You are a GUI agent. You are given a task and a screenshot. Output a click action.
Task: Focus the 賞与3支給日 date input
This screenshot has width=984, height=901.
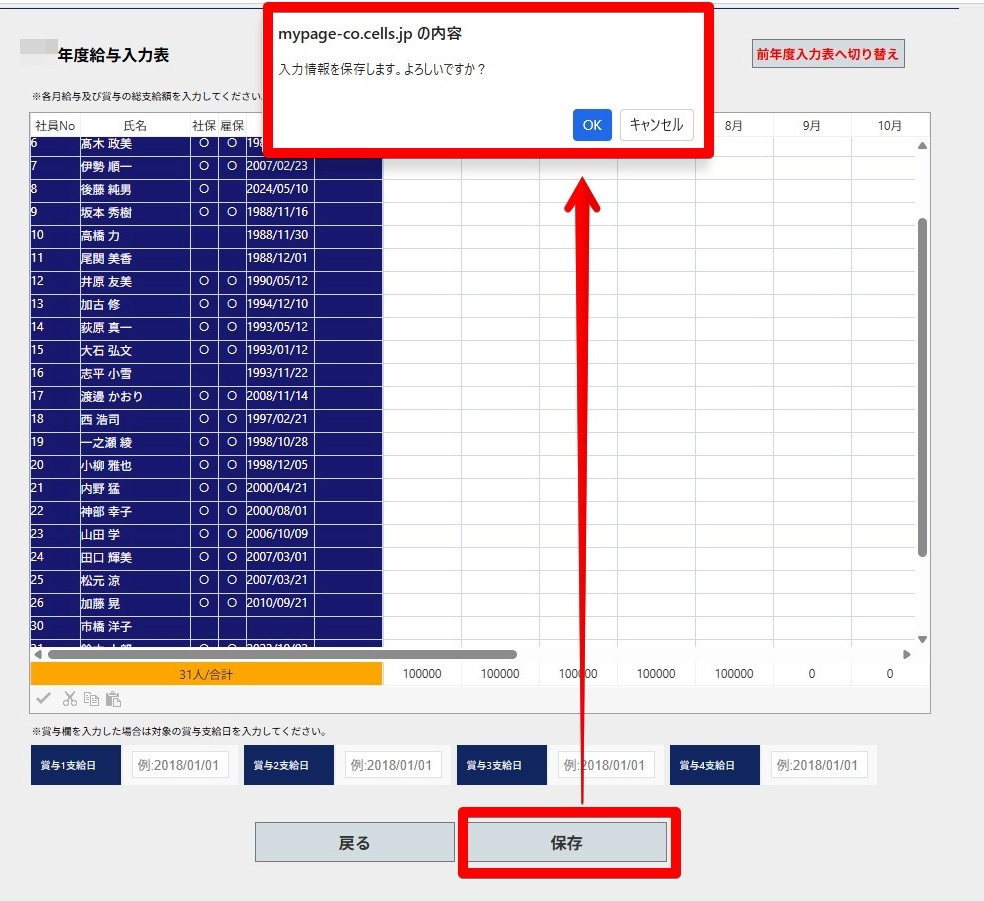pyautogui.click(x=606, y=765)
